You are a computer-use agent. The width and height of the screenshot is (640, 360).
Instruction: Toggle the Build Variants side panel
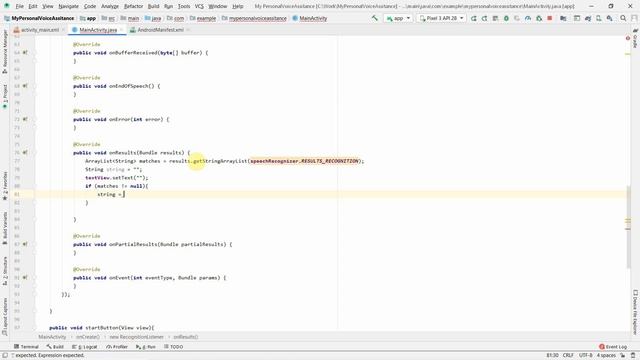point(5,228)
